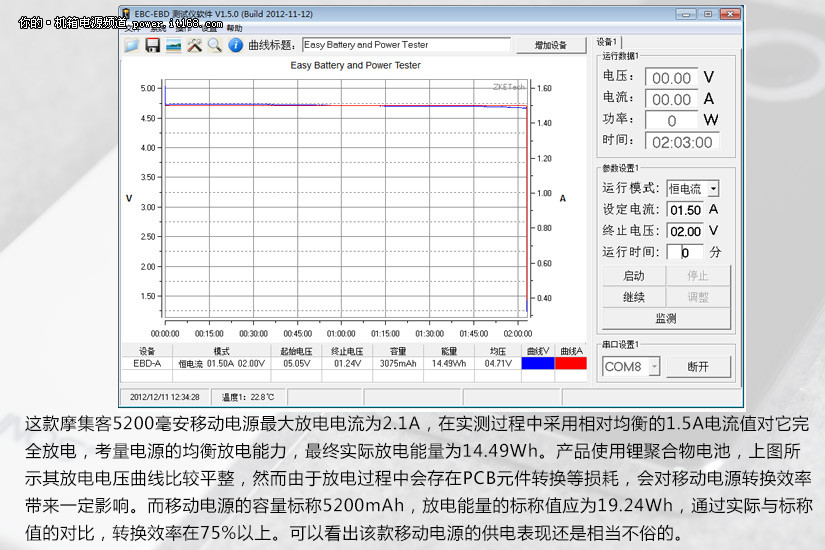Switch to the 设备1 tab
The height and width of the screenshot is (550, 825).
click(x=607, y=42)
